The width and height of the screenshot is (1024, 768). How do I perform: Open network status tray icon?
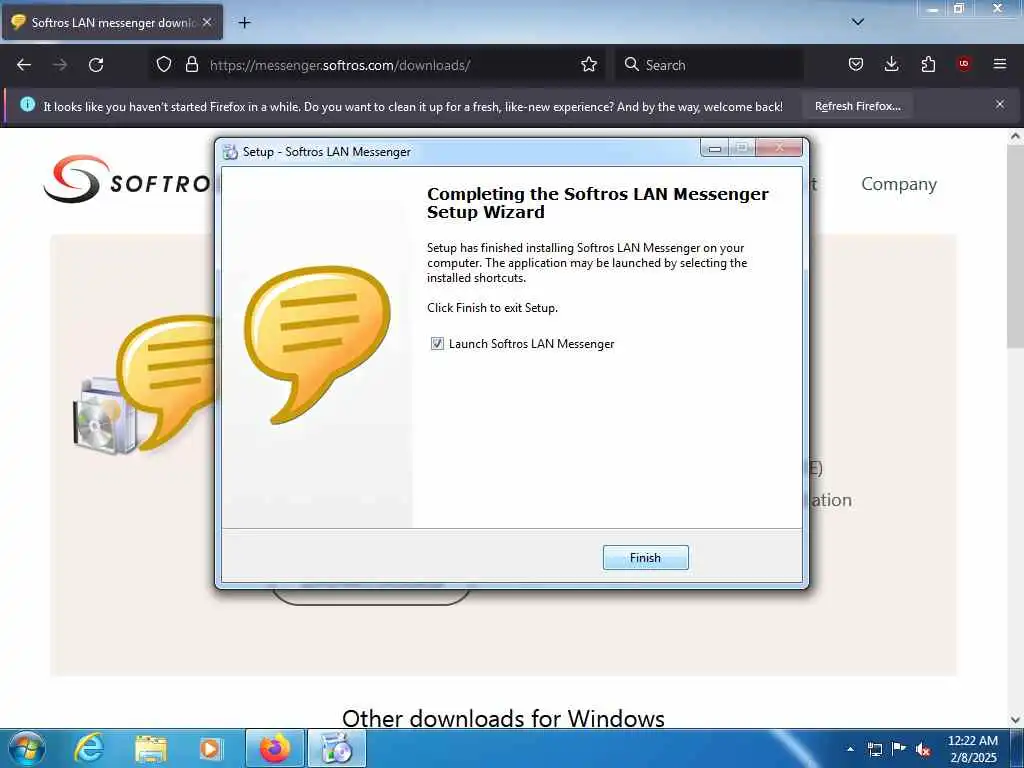(875, 749)
